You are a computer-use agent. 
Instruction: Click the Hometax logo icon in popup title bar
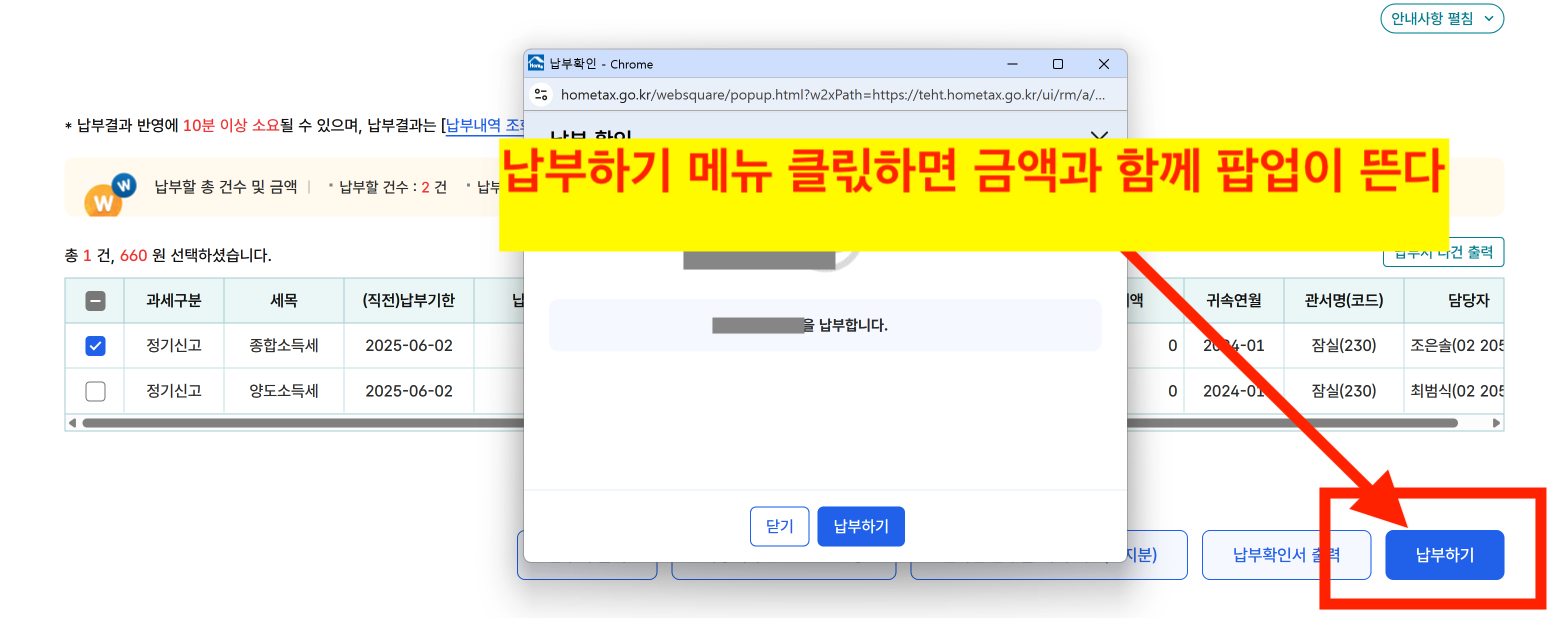[534, 63]
